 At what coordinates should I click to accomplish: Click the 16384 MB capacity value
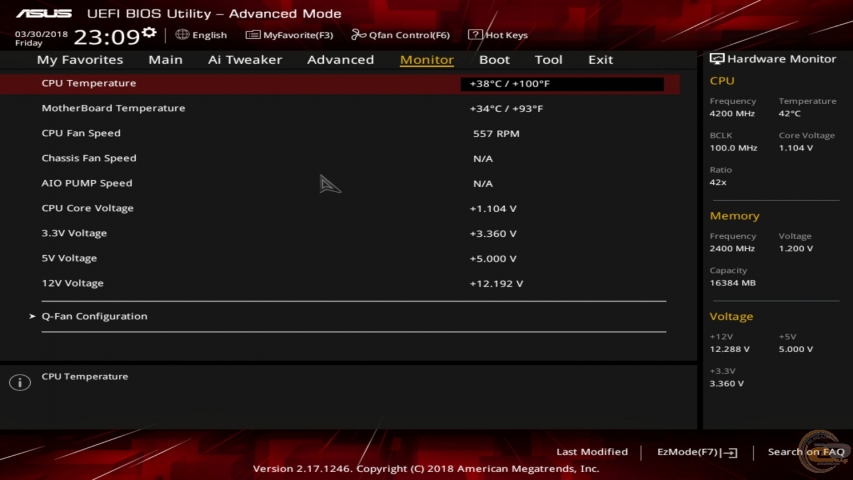point(733,283)
